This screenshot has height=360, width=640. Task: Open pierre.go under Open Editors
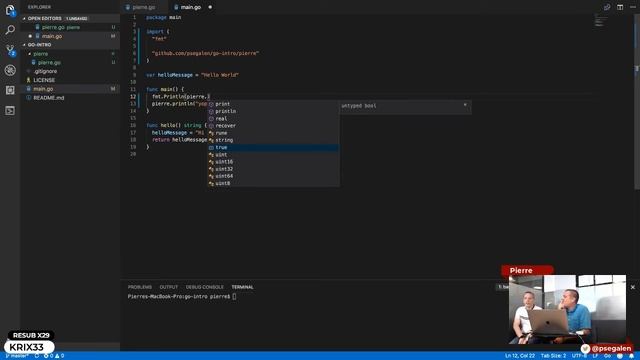[x=70, y=27]
